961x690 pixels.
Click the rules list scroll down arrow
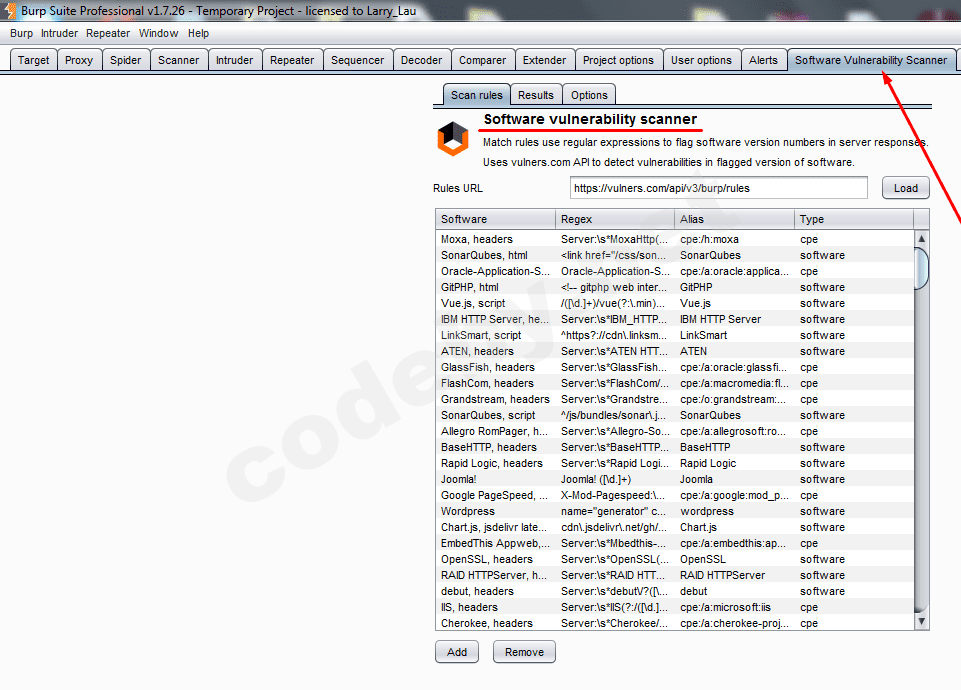921,621
